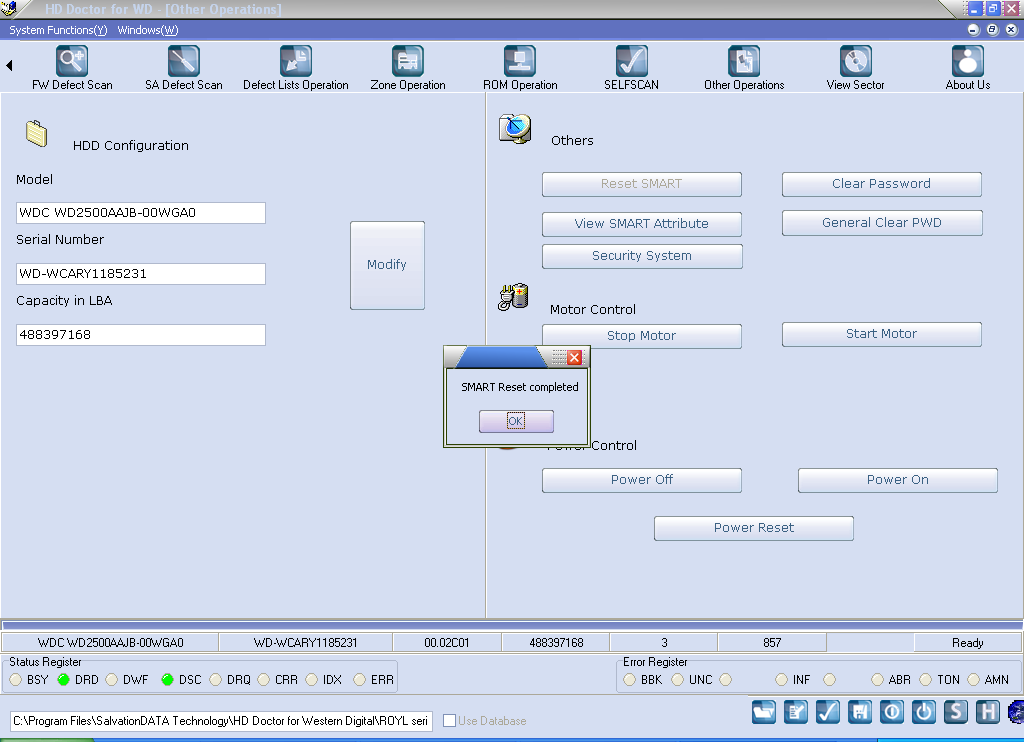Click the Serial Number input field

(x=140, y=274)
